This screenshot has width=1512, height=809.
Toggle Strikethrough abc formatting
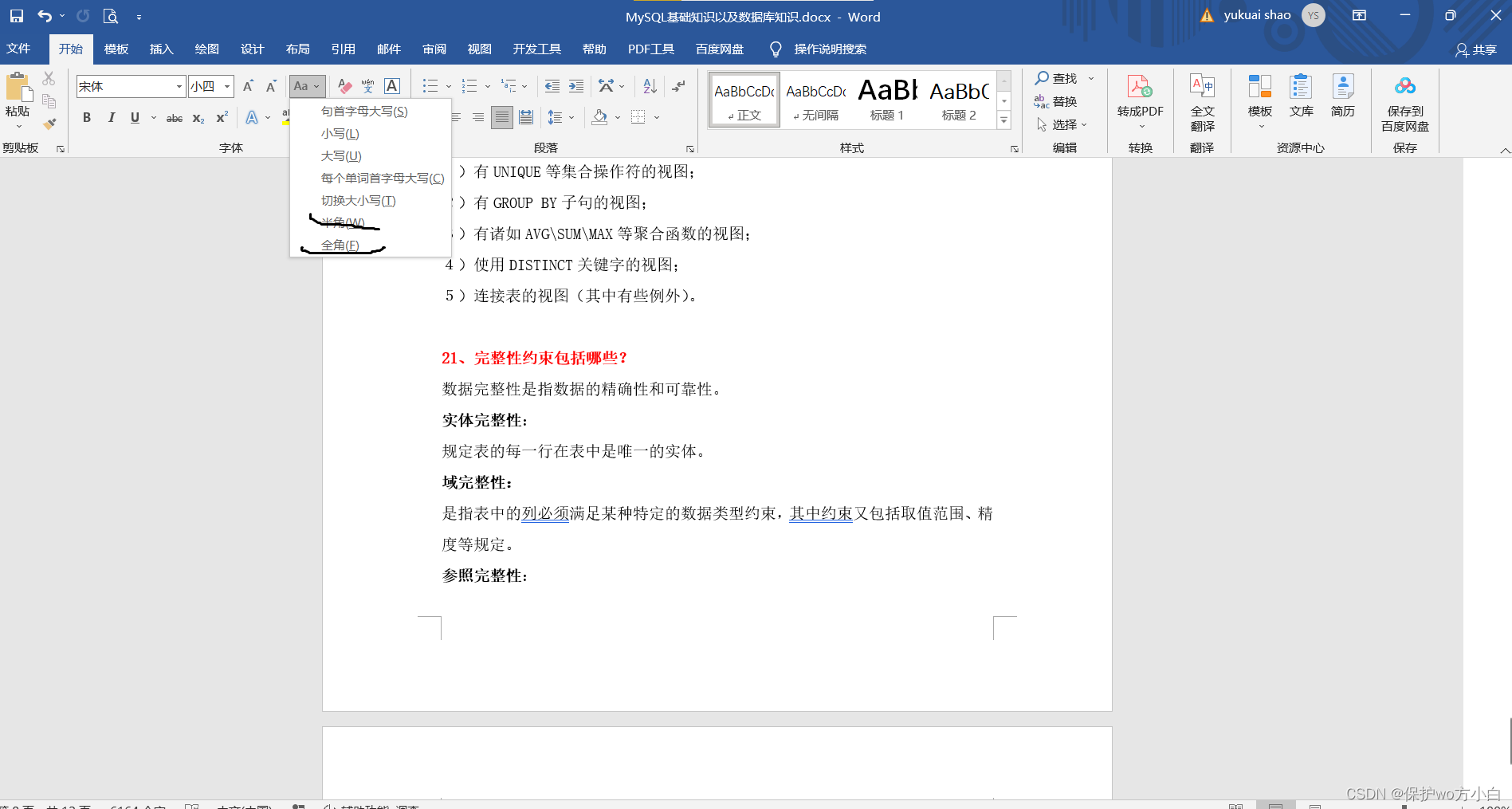175,118
